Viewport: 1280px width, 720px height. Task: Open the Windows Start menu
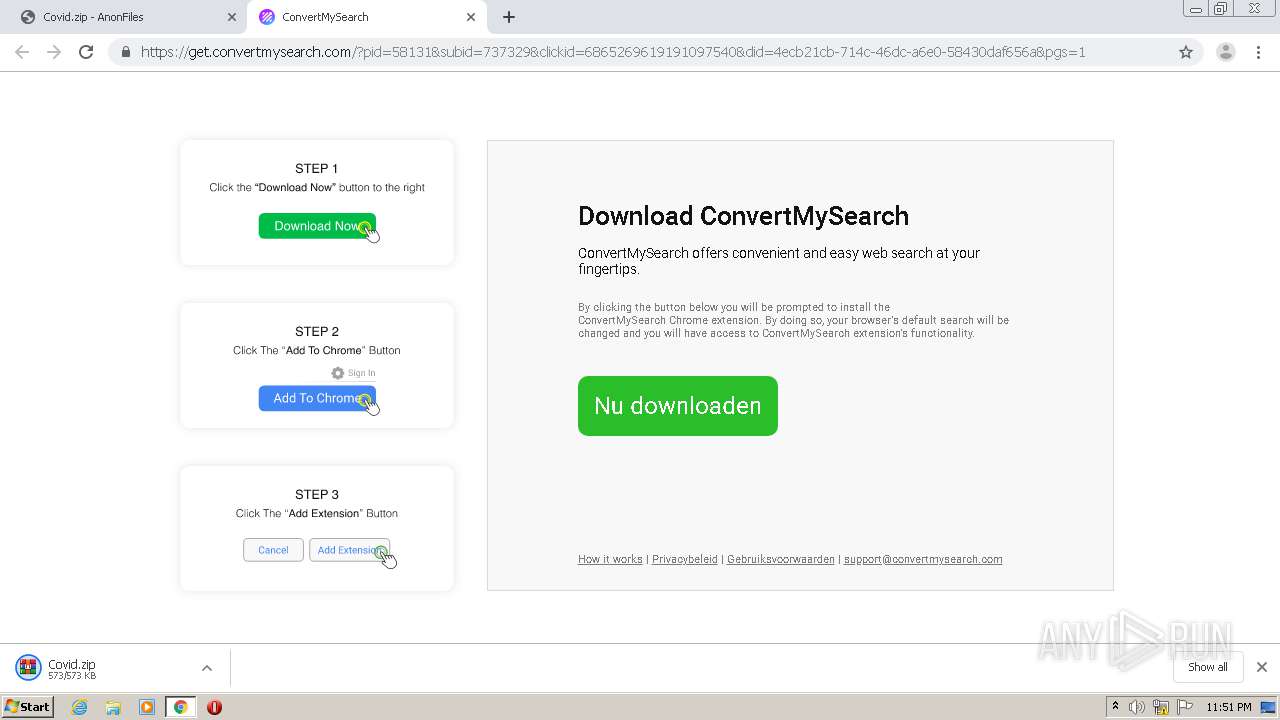tap(28, 707)
